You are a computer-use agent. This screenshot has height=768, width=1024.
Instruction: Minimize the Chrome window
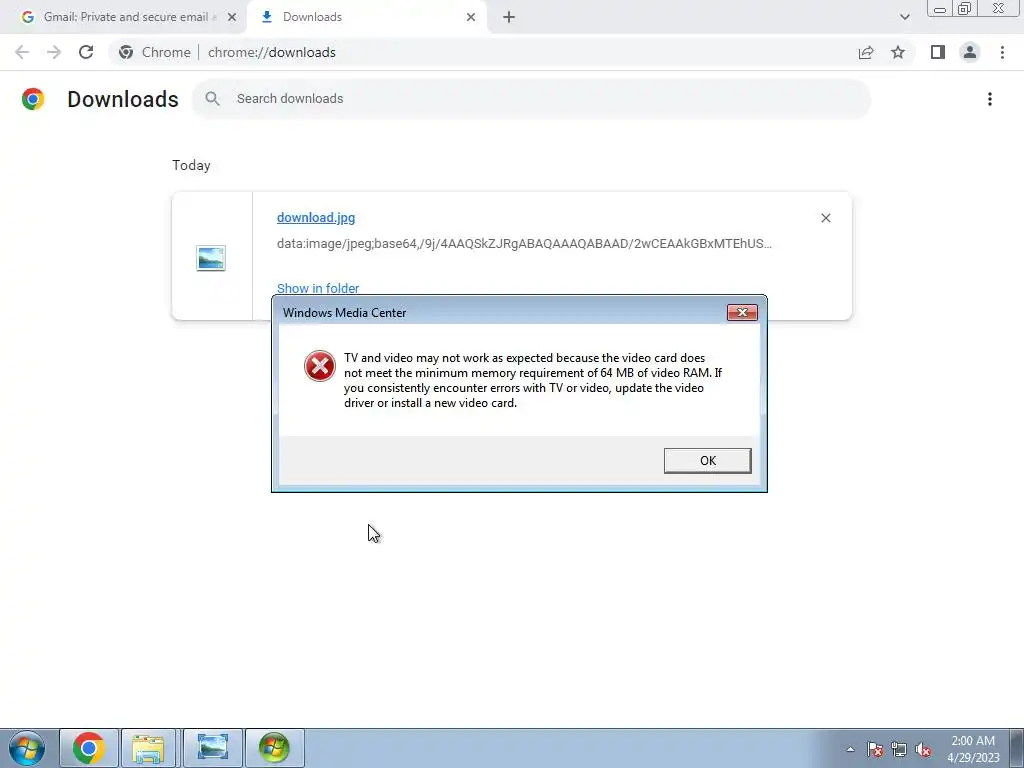point(940,8)
